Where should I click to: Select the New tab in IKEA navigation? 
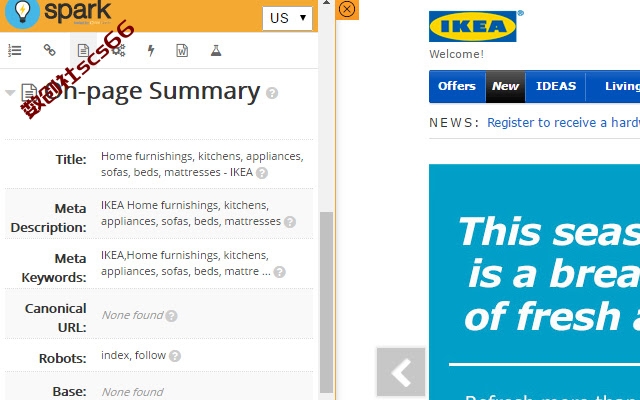click(505, 86)
